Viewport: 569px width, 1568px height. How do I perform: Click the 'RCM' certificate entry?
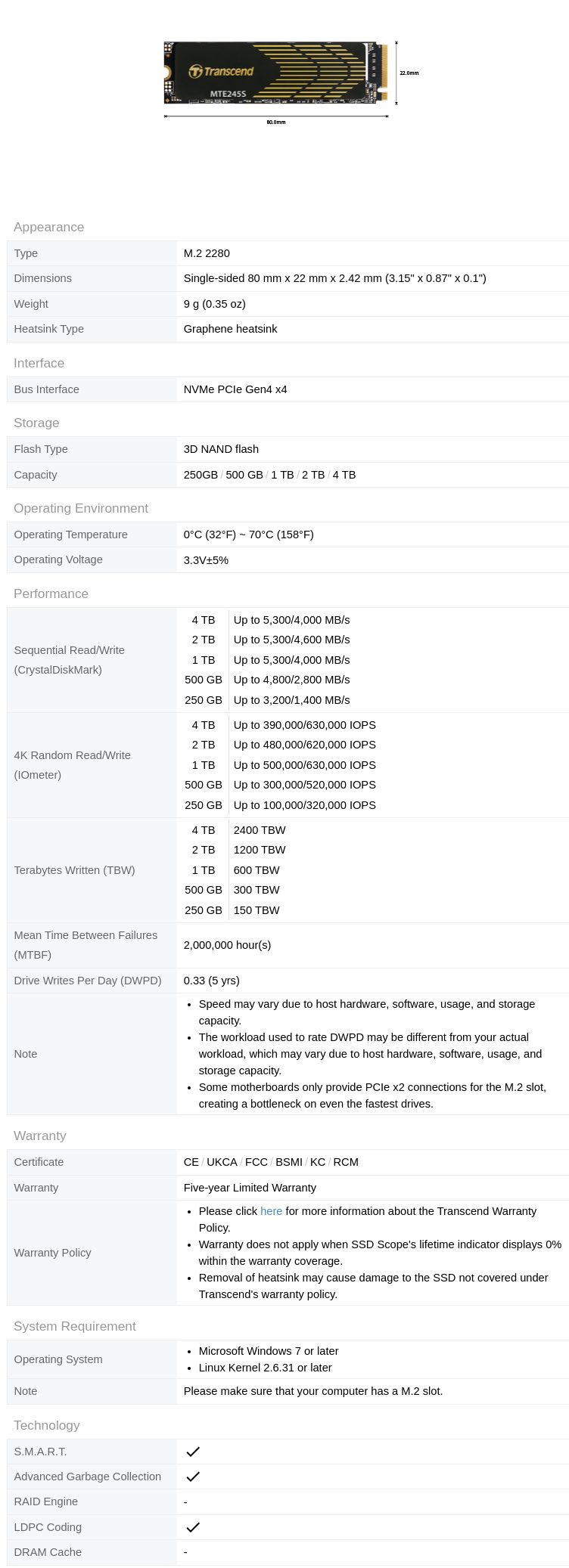[346, 1162]
